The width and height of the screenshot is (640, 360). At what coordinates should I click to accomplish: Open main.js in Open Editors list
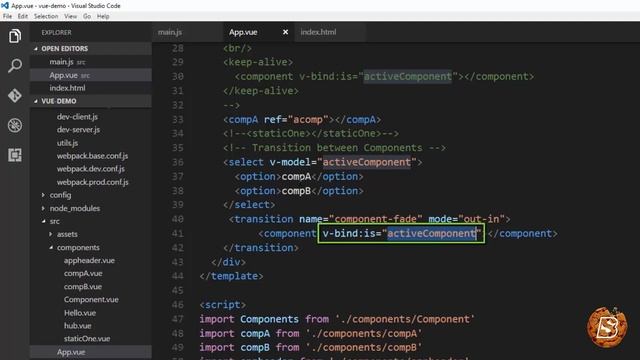tap(91, 62)
